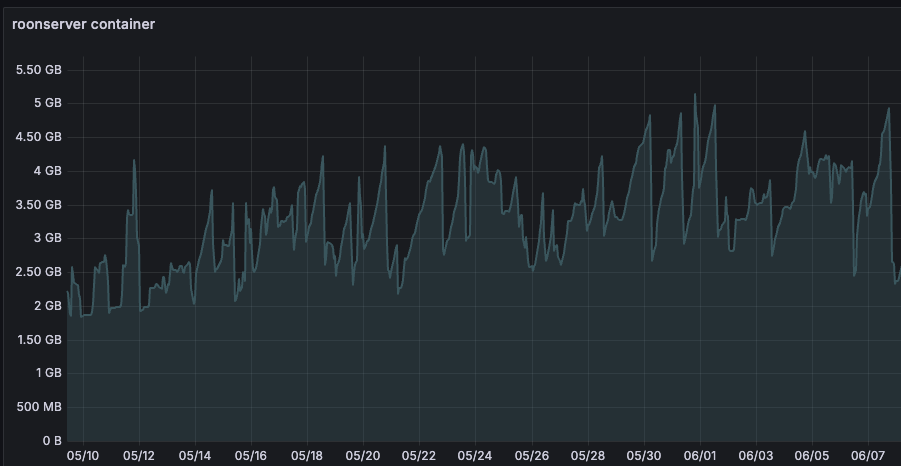Image resolution: width=901 pixels, height=466 pixels.
Task: Click the 05/26 date on the time axis
Action: coord(532,456)
